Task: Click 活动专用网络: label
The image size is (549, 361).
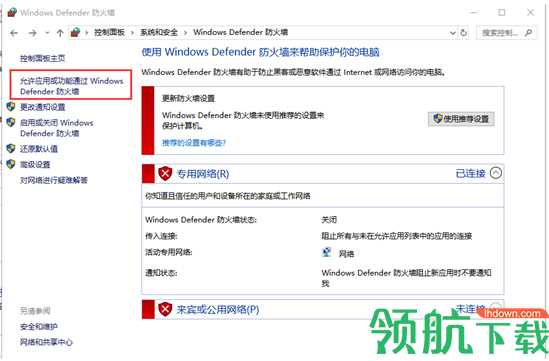Action: click(169, 252)
